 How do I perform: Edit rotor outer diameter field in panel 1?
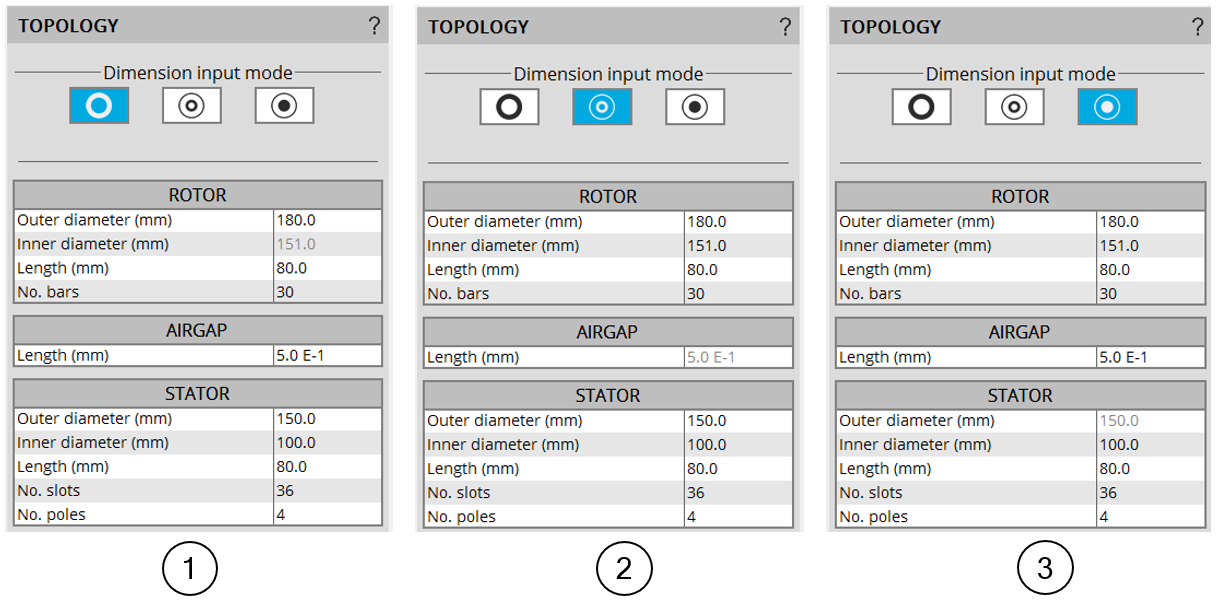pyautogui.click(x=327, y=220)
